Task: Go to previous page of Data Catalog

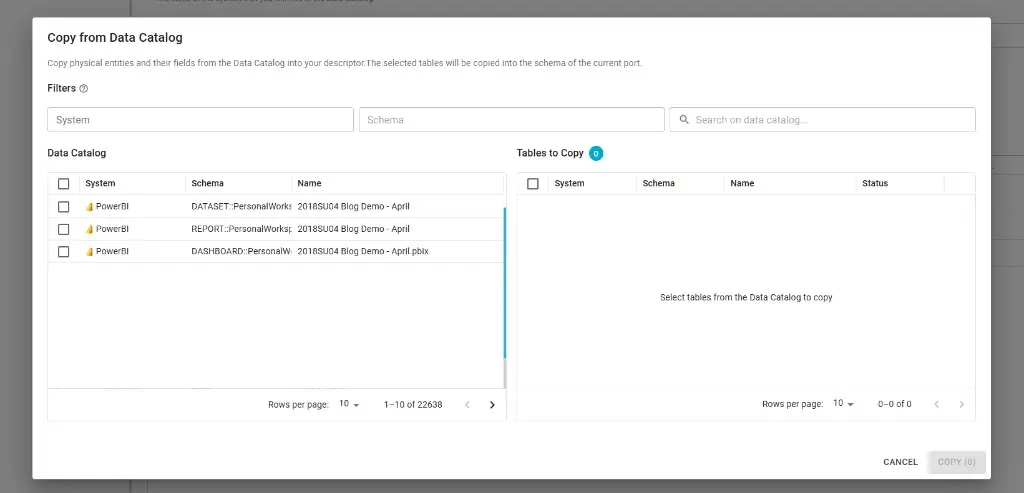Action: 467,405
